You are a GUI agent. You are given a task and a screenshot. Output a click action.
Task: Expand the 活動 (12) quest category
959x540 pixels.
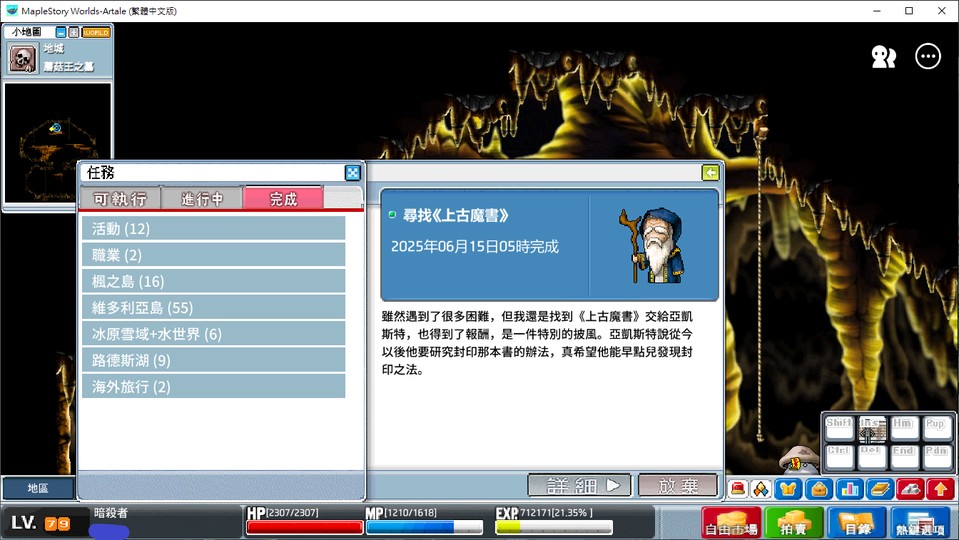point(213,229)
